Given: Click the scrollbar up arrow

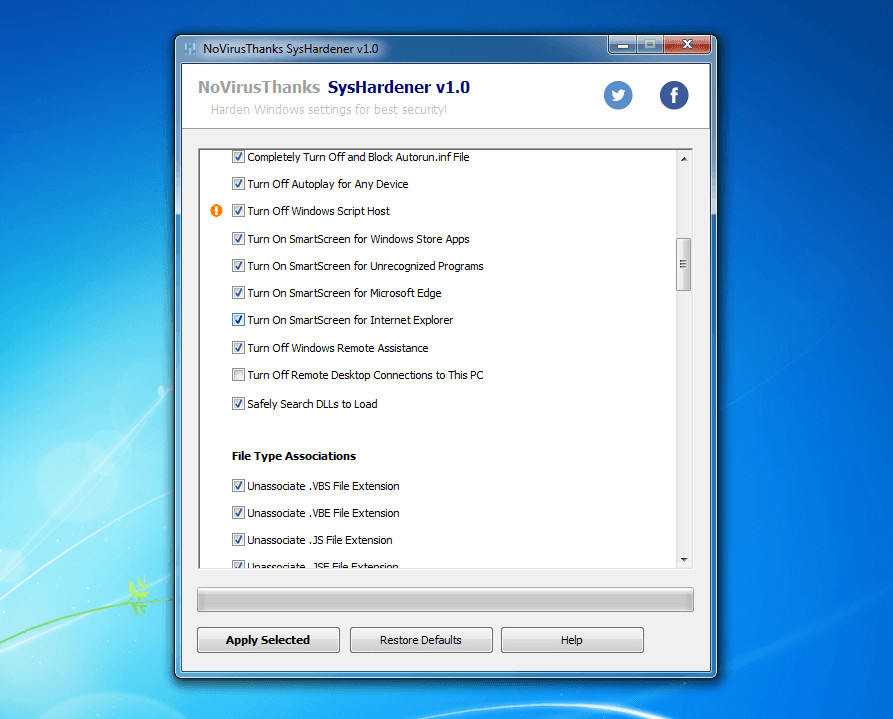Looking at the screenshot, I should click(684, 159).
